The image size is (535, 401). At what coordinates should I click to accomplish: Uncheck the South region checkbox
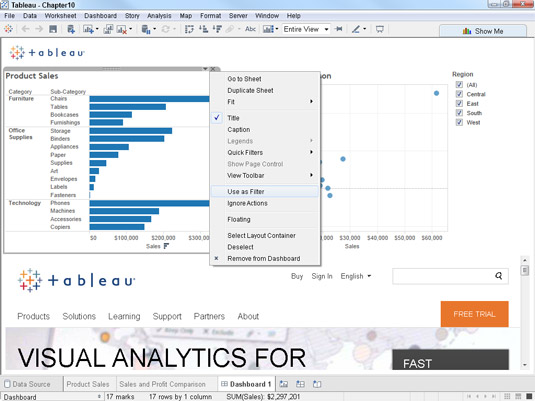(x=459, y=113)
